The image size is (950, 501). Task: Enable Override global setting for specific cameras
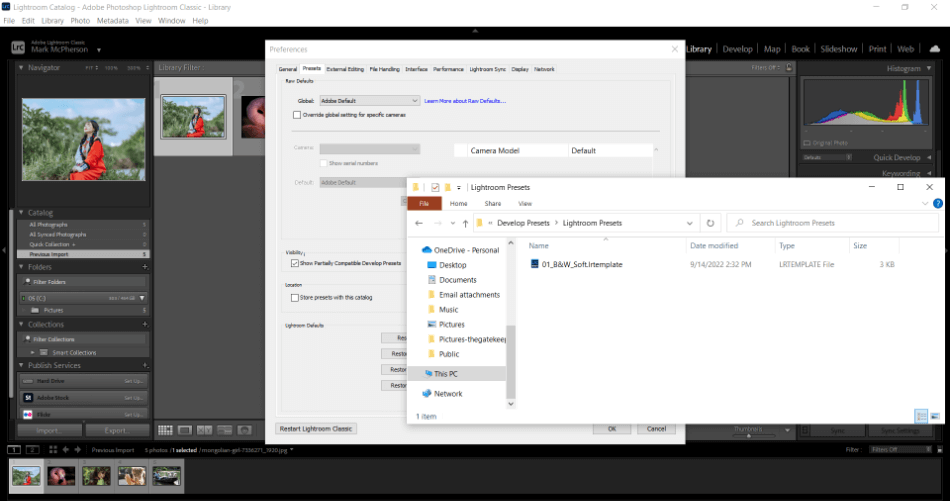[x=296, y=115]
